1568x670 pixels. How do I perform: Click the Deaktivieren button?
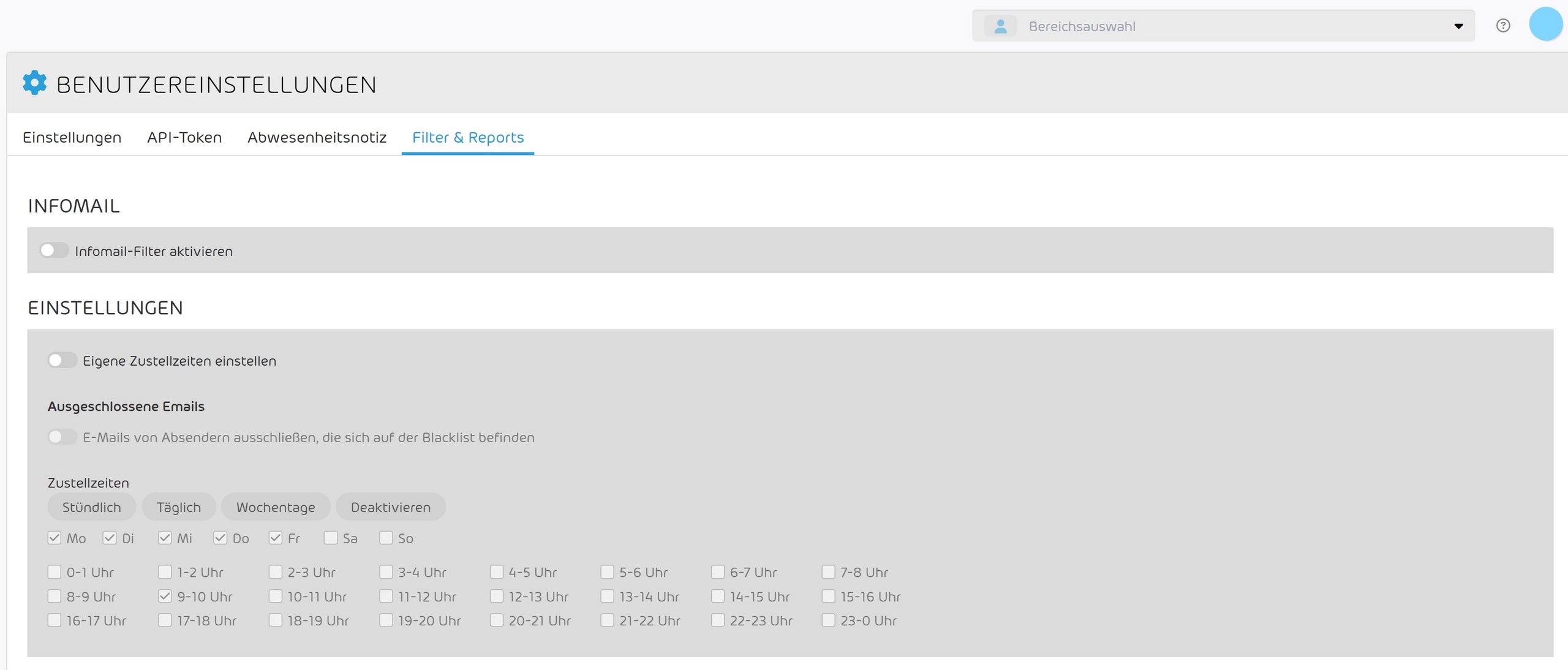click(390, 507)
